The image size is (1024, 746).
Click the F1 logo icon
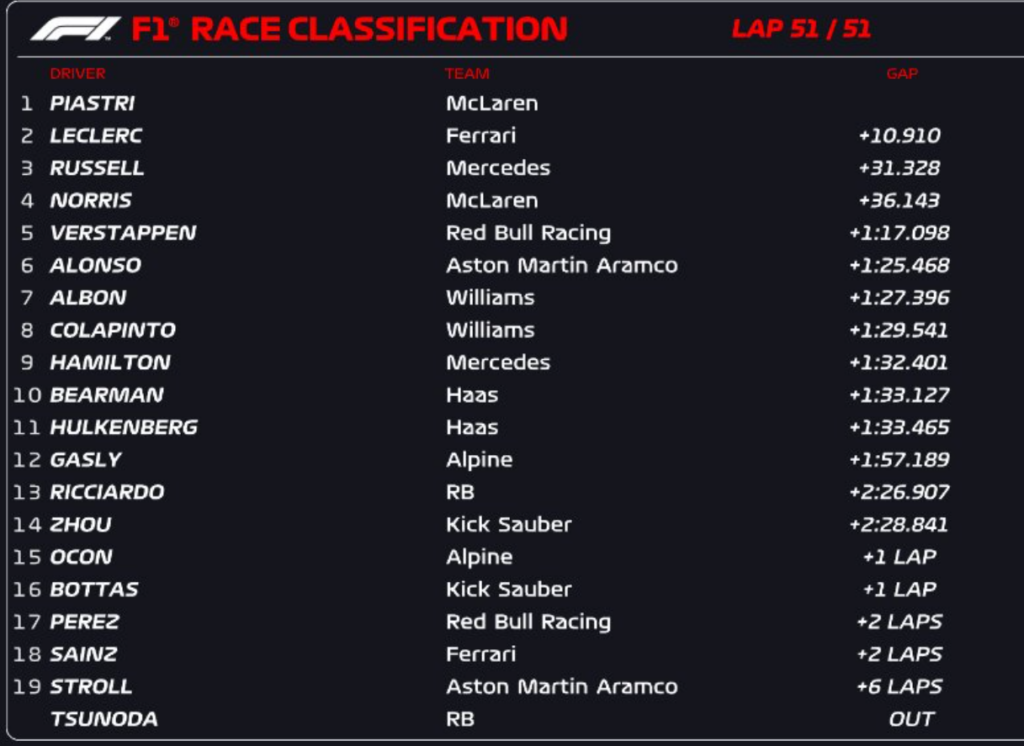[75, 29]
